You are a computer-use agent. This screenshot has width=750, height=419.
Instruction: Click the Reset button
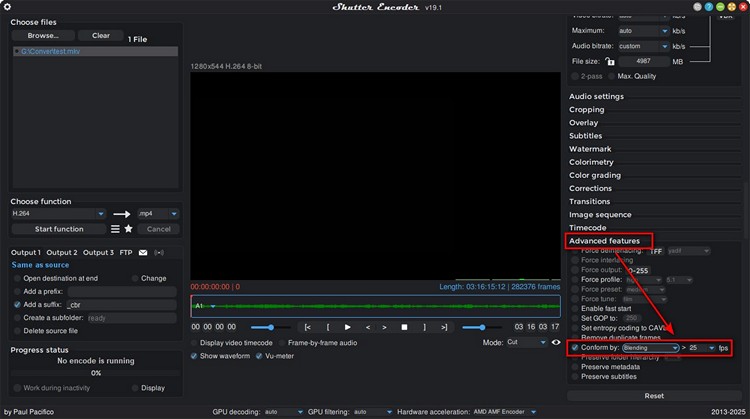coord(654,396)
